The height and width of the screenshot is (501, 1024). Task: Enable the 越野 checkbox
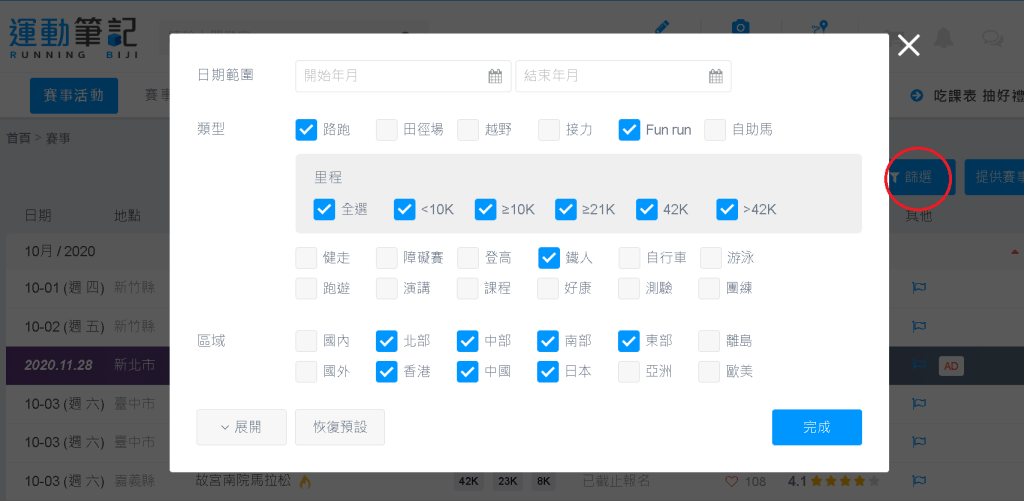[468, 129]
